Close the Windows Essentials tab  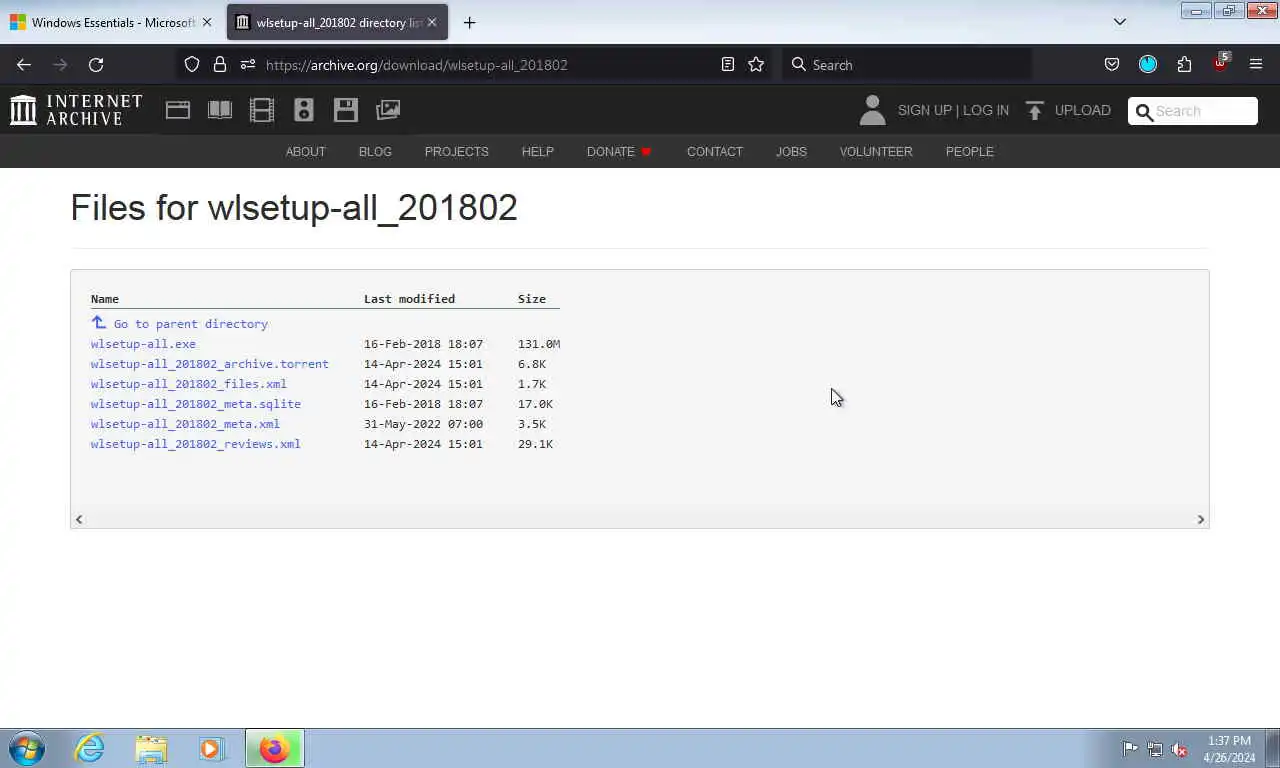(207, 22)
